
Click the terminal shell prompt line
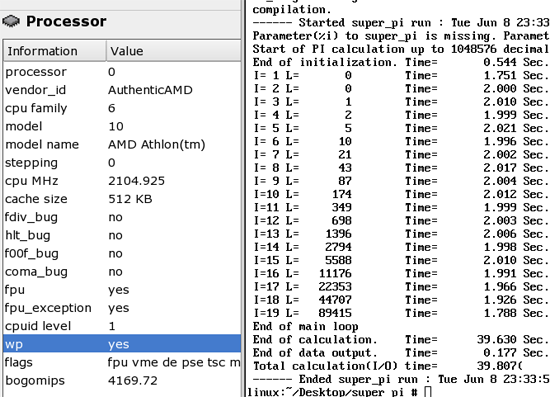click(339, 392)
